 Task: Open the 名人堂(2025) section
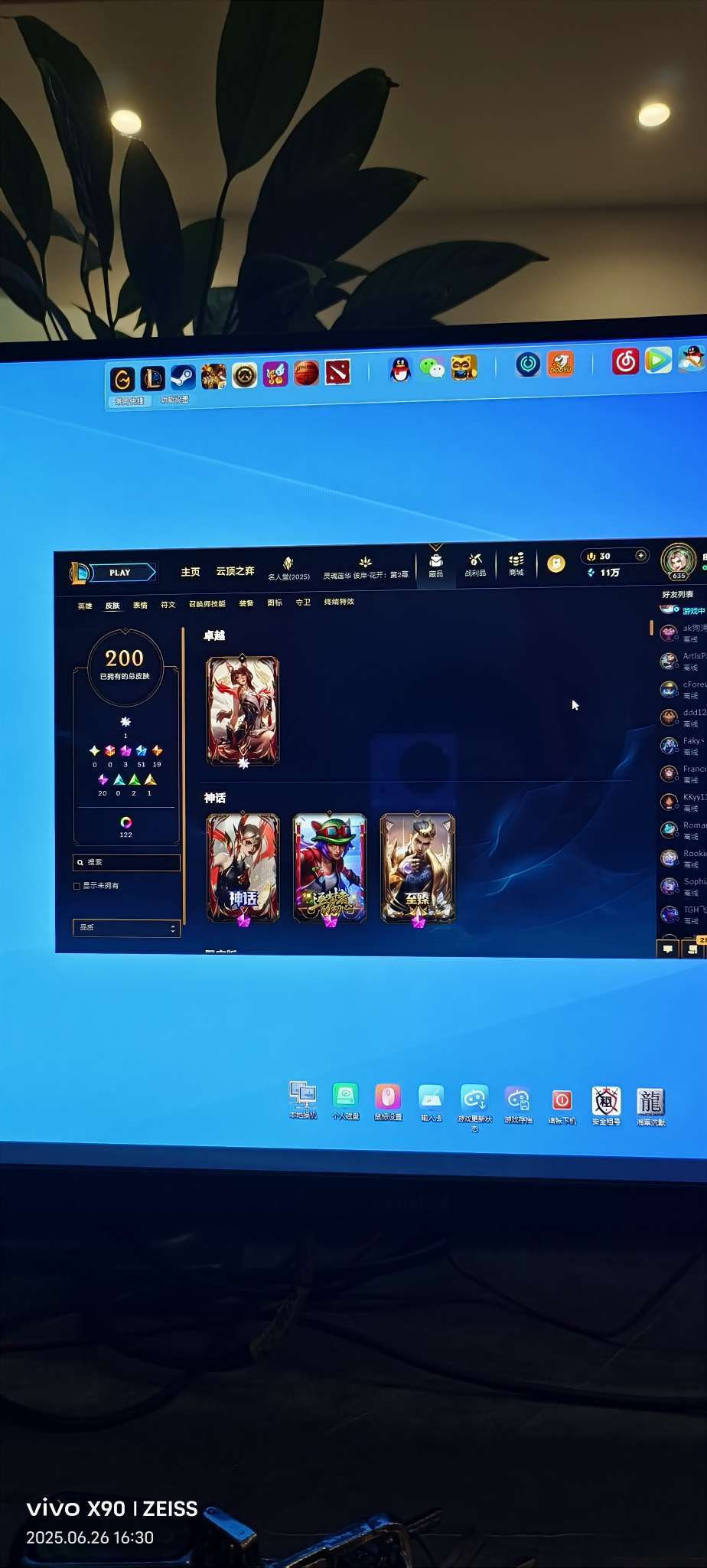[288, 569]
